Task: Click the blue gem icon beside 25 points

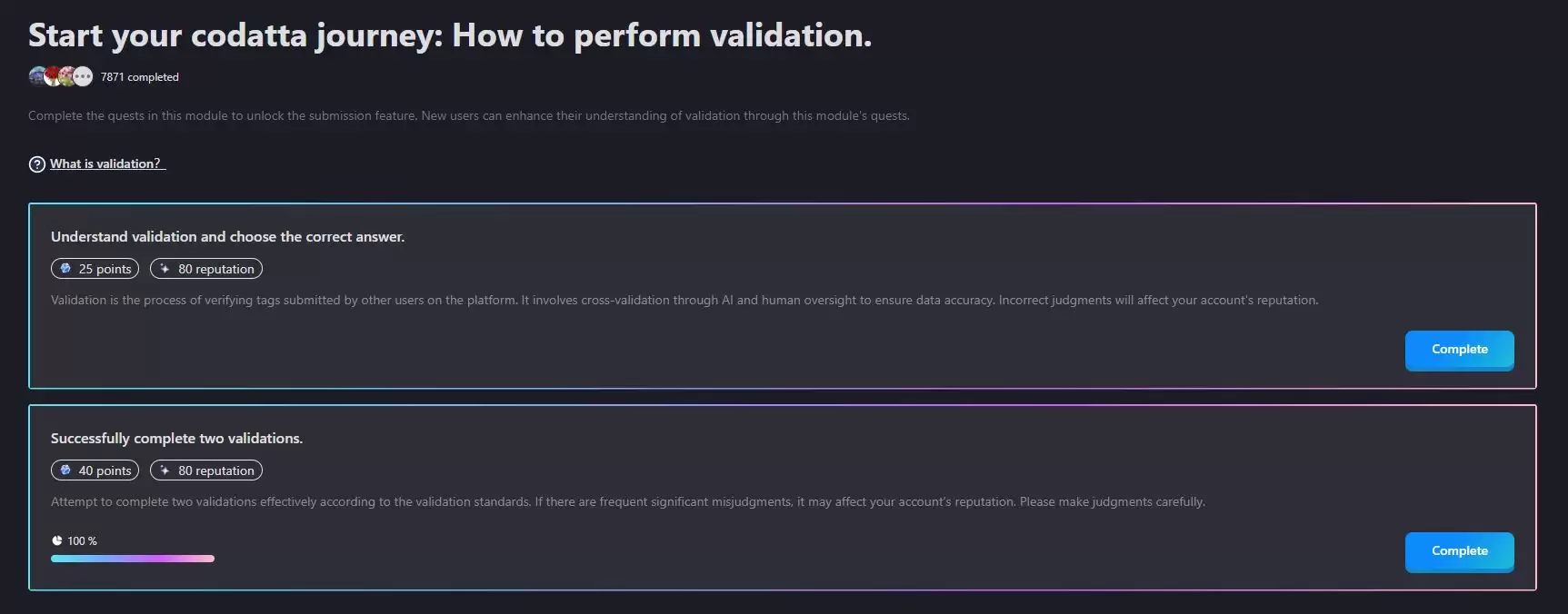Action: 65,269
